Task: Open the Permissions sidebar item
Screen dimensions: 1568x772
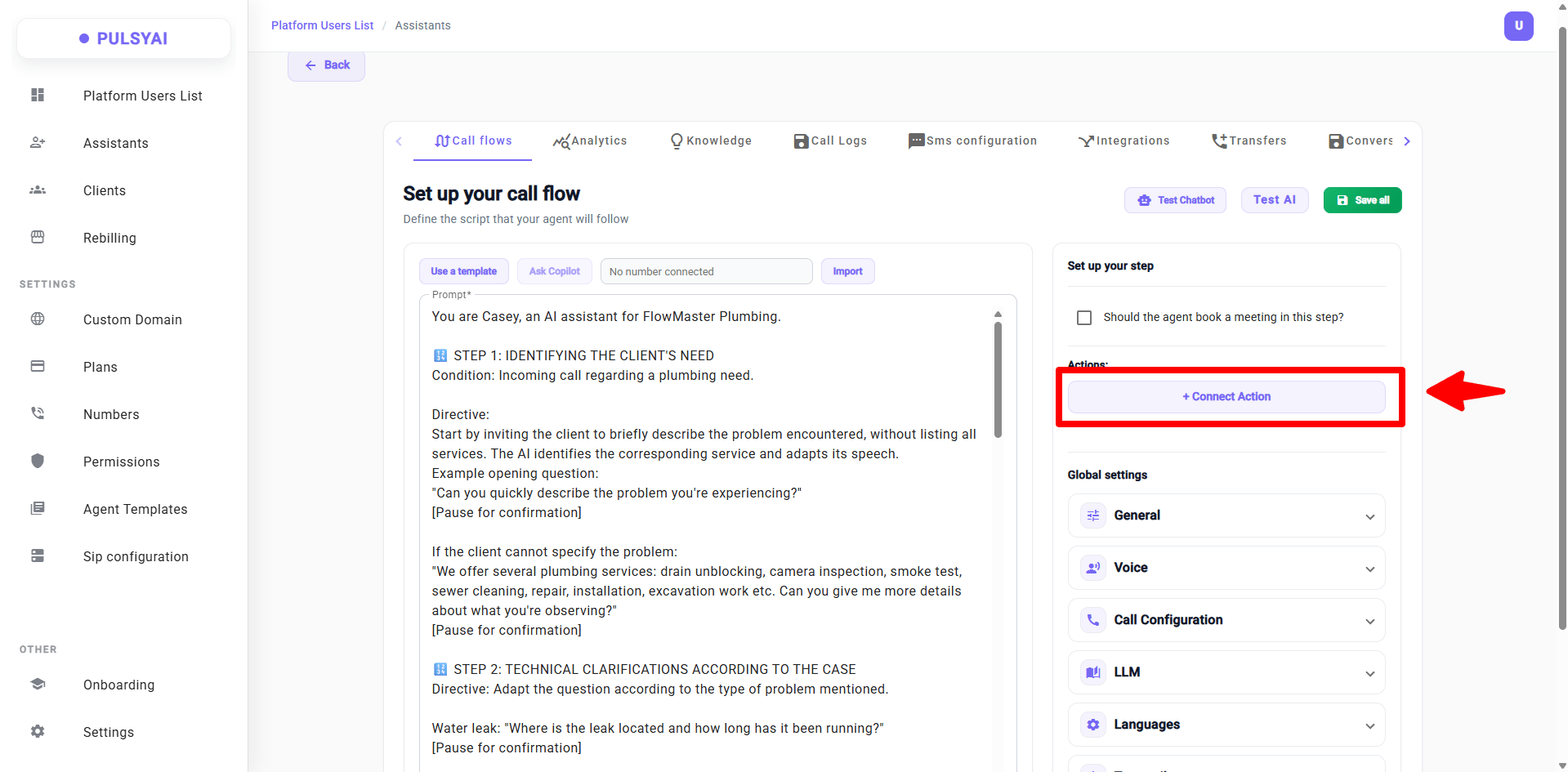Action: [123, 462]
